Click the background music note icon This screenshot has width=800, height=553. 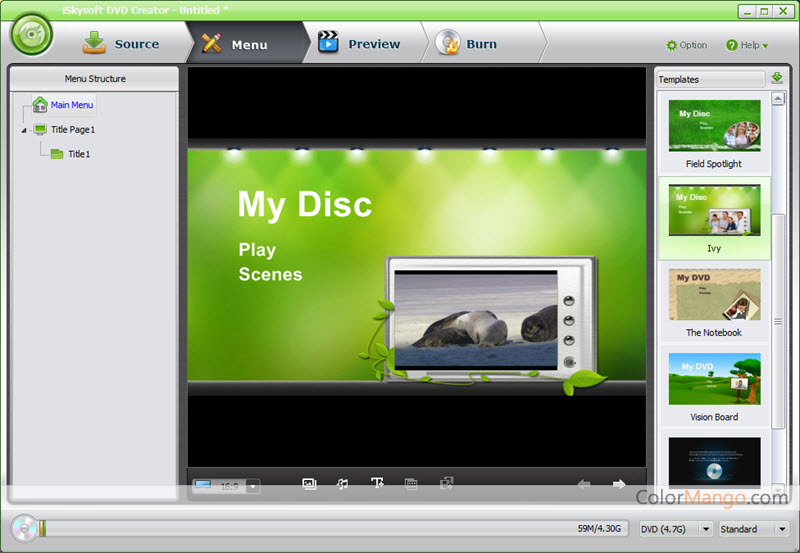(x=343, y=484)
